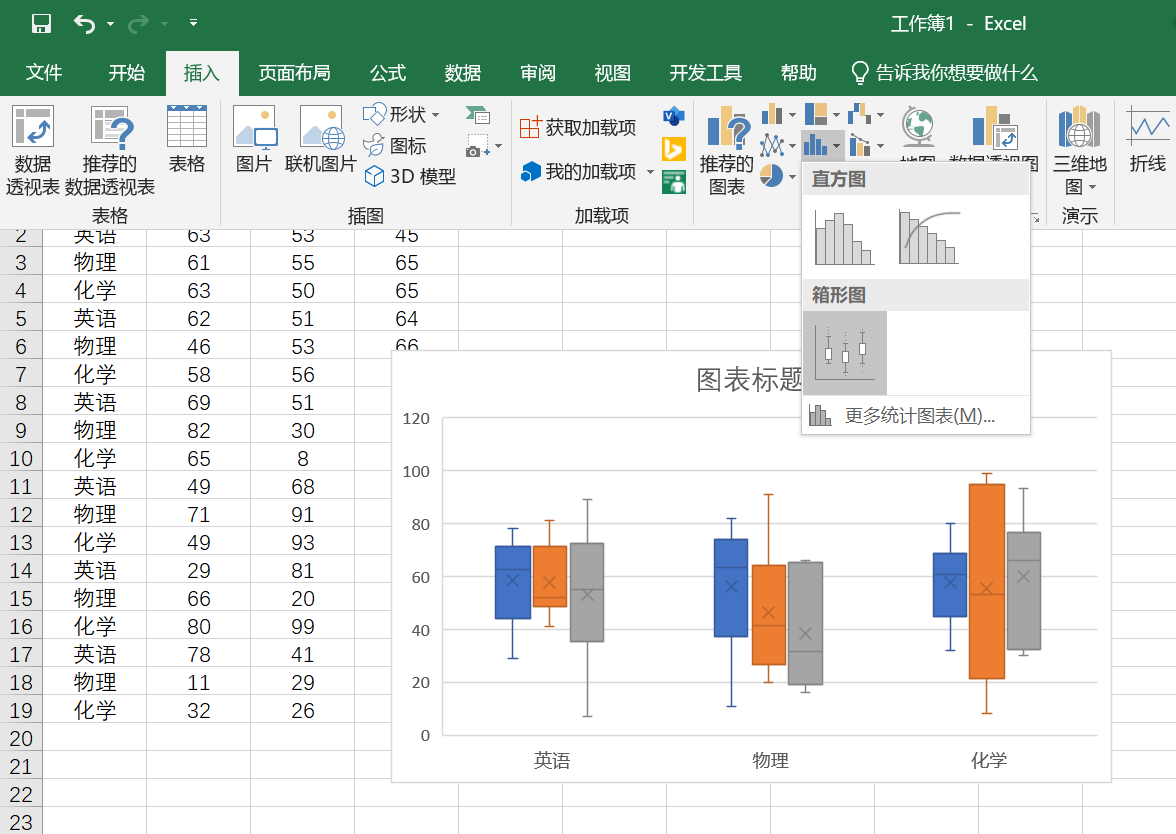Insert icons (图标)
The image size is (1176, 834).
pos(395,145)
